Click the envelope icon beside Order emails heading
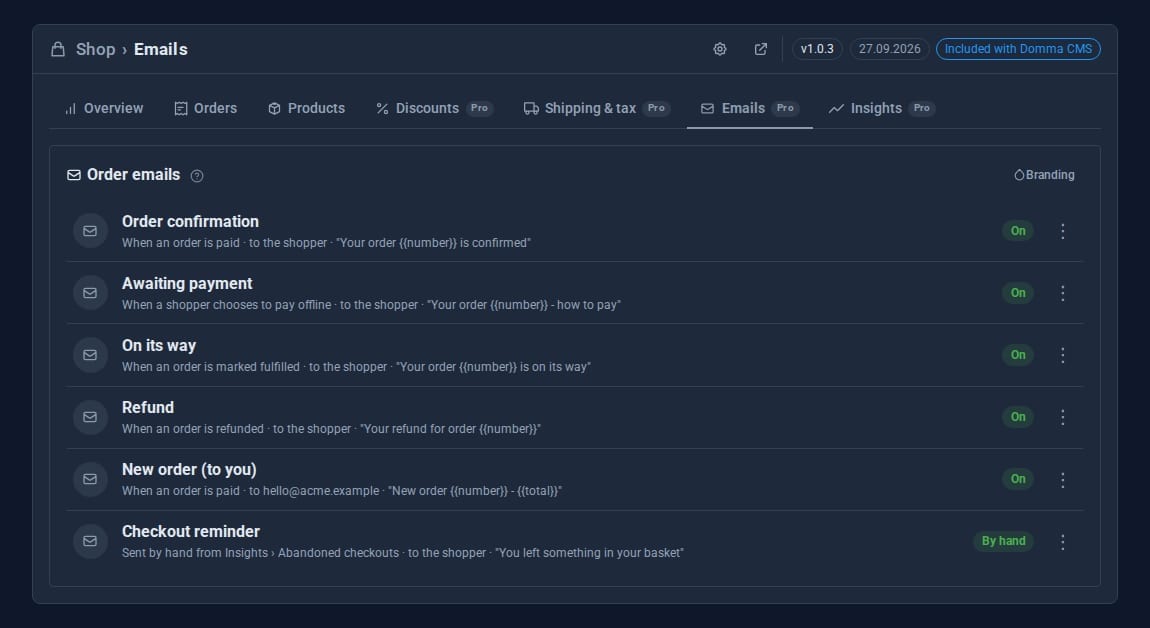The image size is (1150, 628). point(74,175)
